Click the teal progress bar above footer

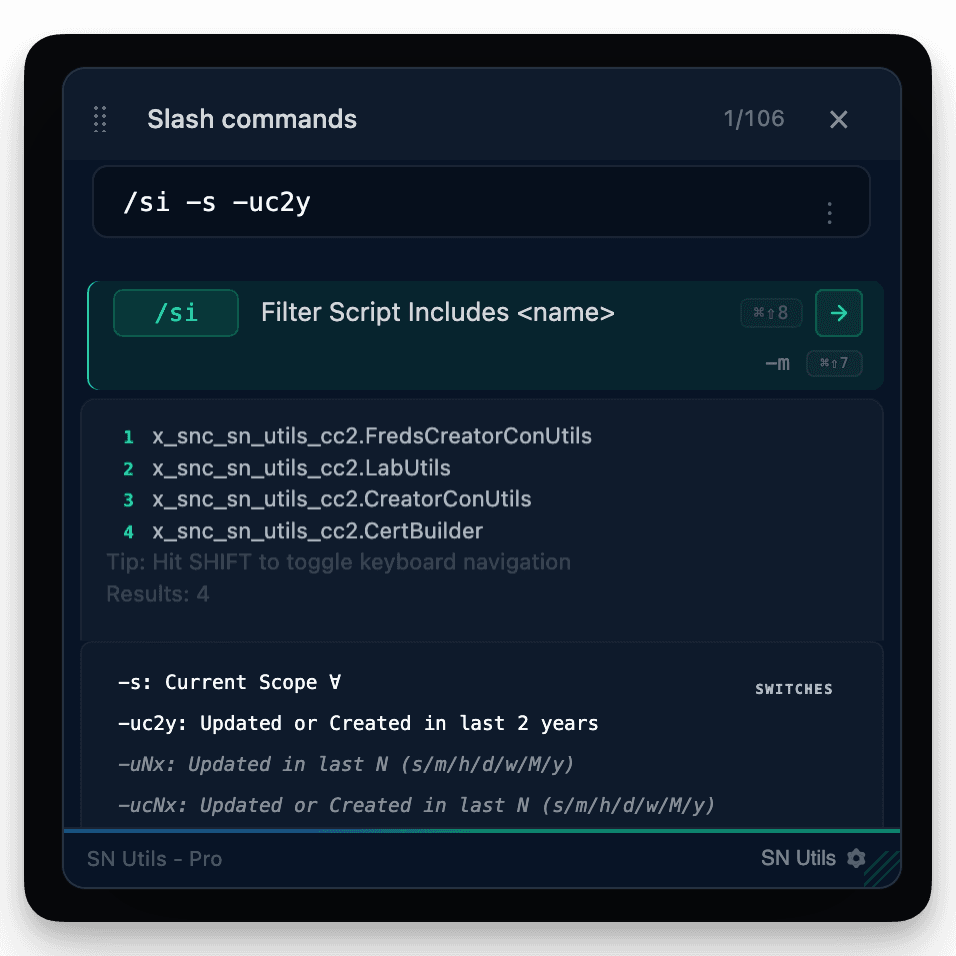tap(478, 831)
